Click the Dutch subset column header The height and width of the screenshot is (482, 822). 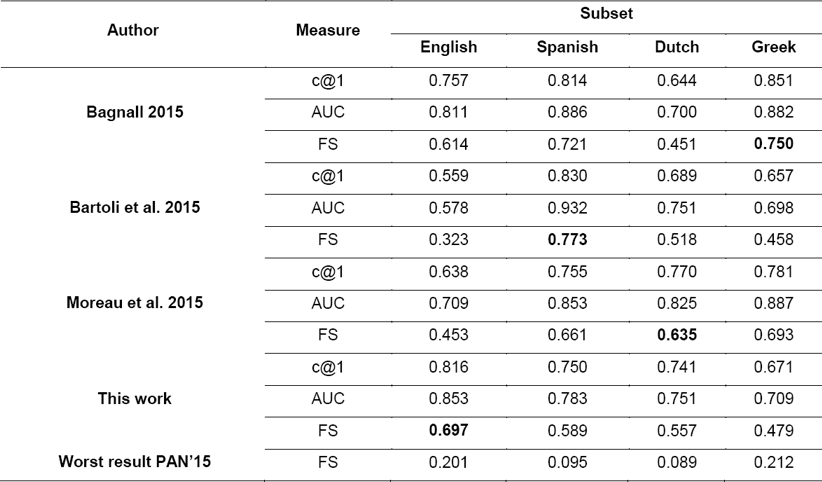click(677, 47)
